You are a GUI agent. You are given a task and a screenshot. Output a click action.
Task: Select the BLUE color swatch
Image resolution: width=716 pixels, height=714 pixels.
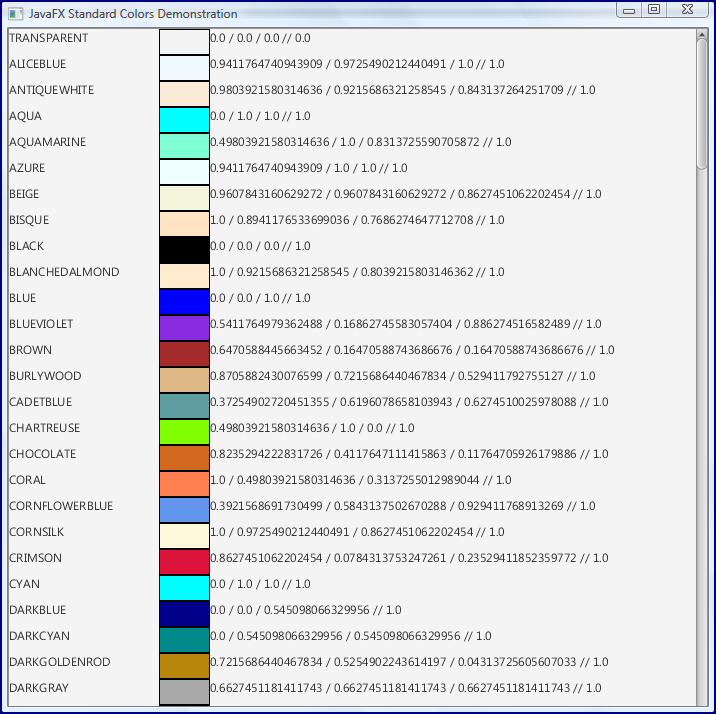pyautogui.click(x=184, y=302)
